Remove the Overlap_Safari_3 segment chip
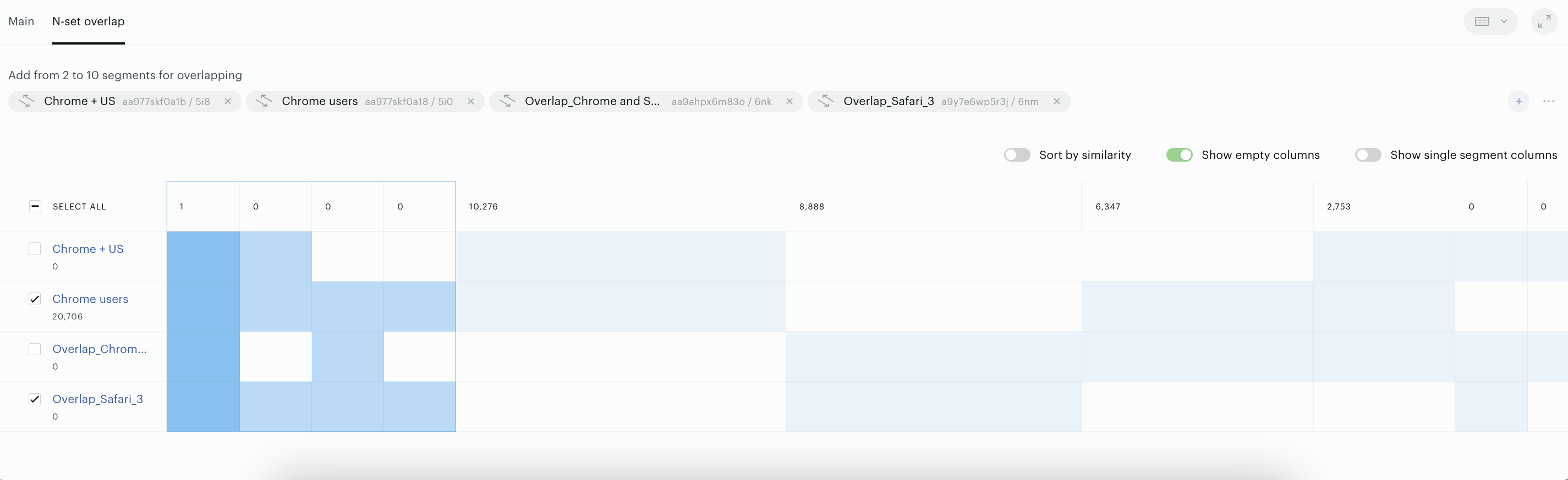This screenshot has width=1568, height=480. (x=1057, y=102)
